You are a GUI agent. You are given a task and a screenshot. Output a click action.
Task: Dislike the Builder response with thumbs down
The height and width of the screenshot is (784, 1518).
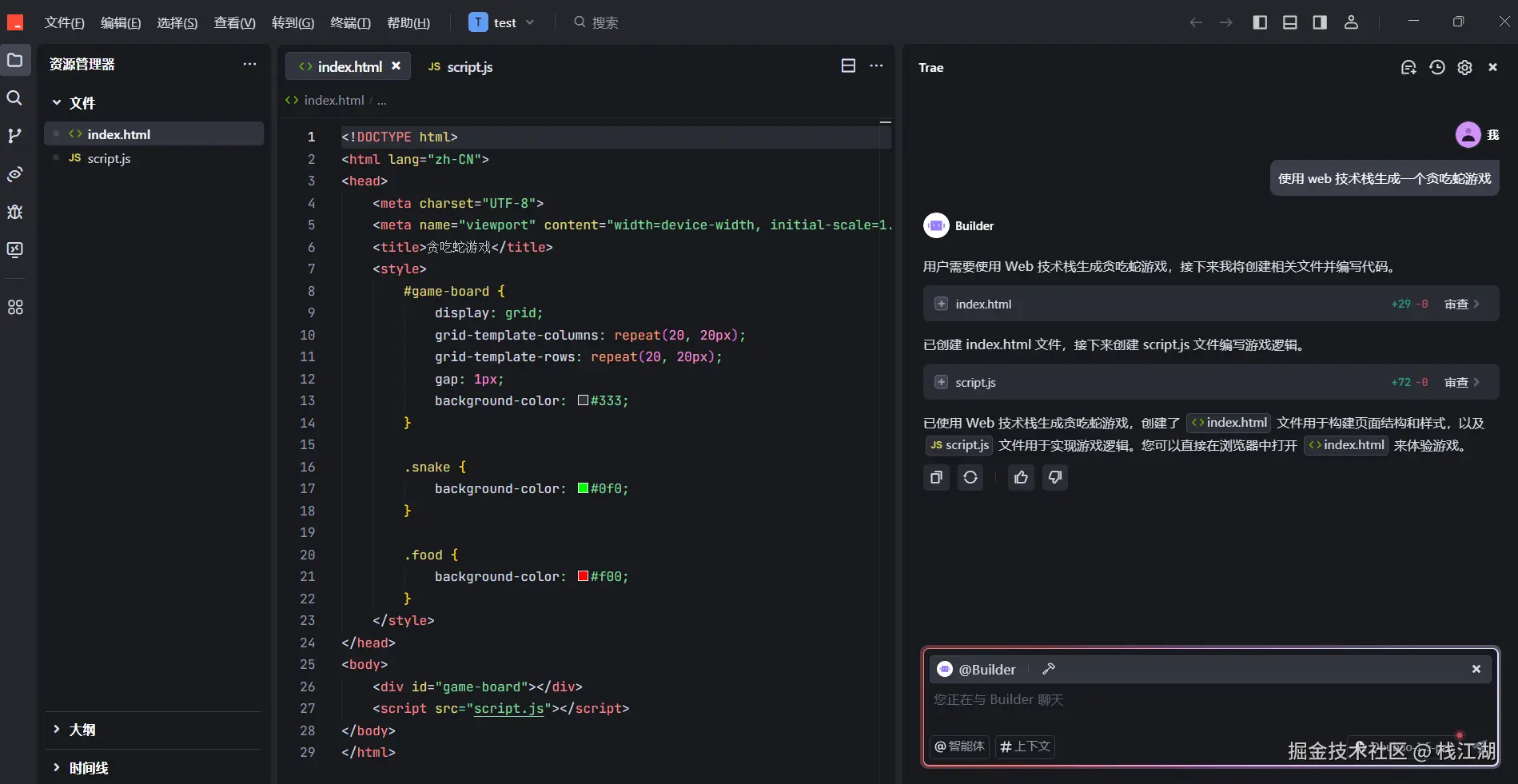coord(1055,477)
